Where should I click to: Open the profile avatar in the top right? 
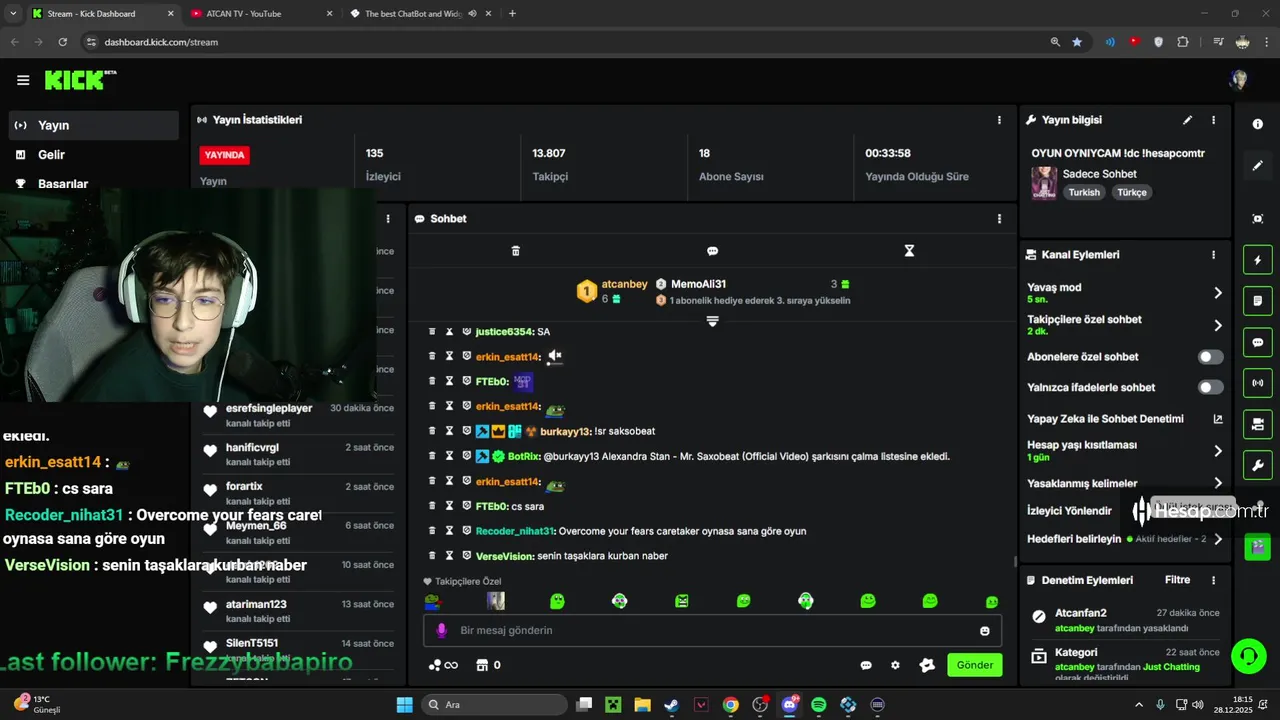[x=1239, y=80]
